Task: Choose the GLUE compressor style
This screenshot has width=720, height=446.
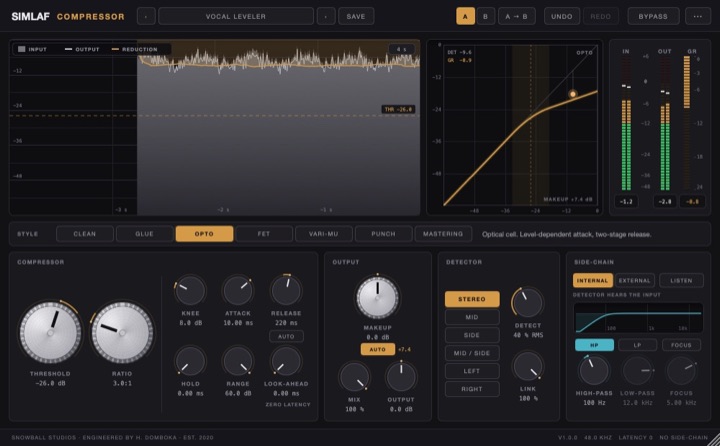Action: (x=145, y=234)
